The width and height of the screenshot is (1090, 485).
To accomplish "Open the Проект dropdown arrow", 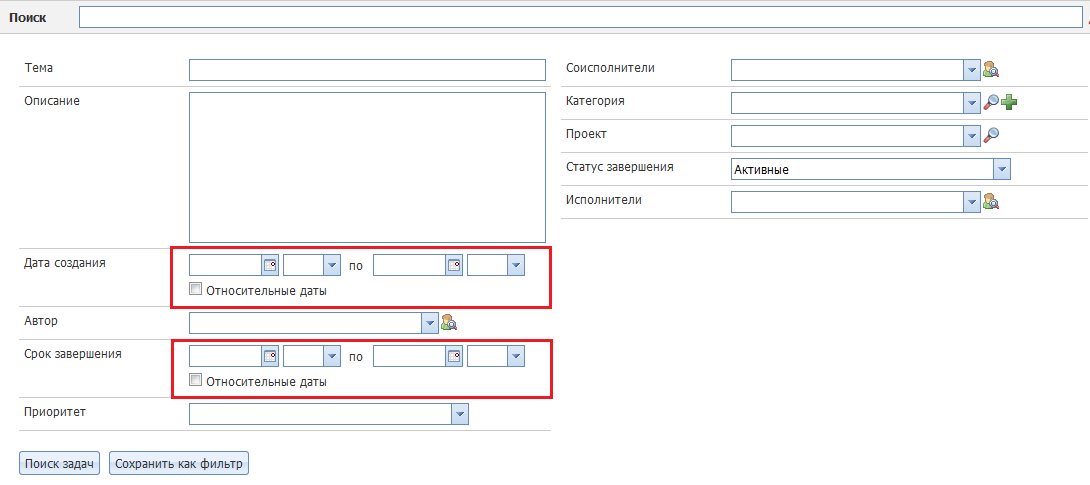I will point(971,136).
